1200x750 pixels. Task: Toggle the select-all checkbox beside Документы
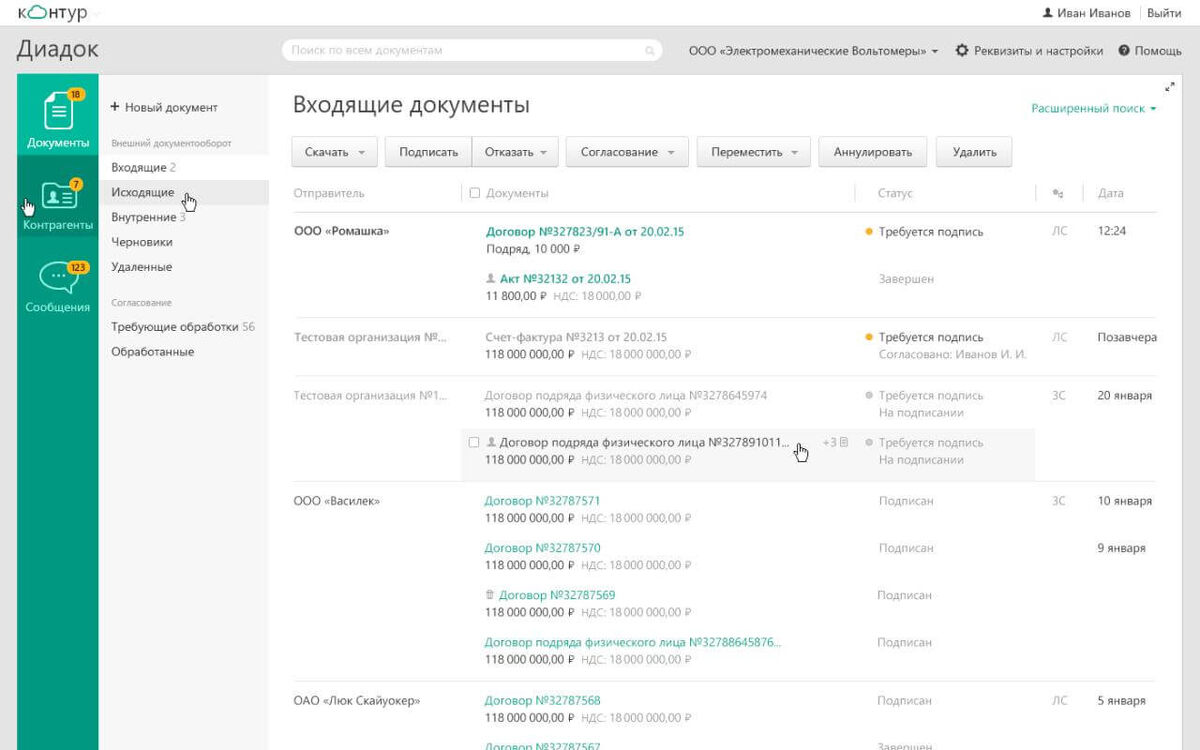(x=475, y=193)
